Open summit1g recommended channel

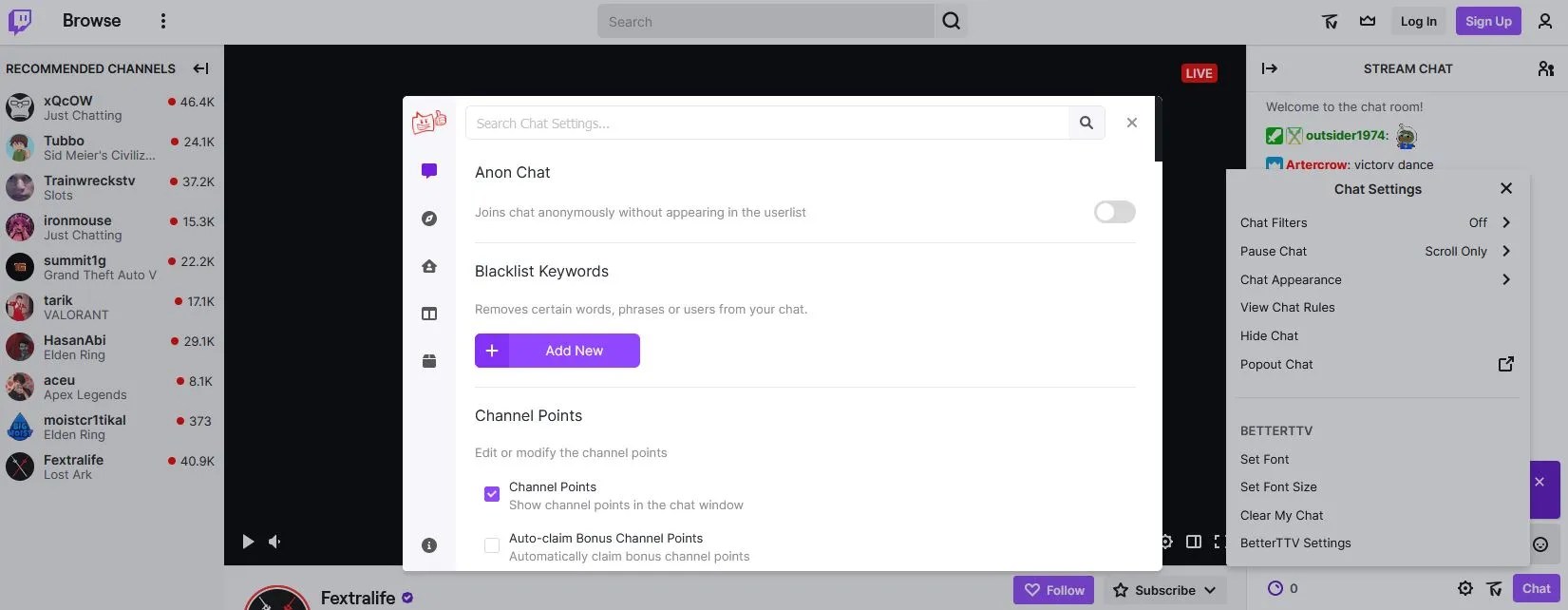pos(111,267)
